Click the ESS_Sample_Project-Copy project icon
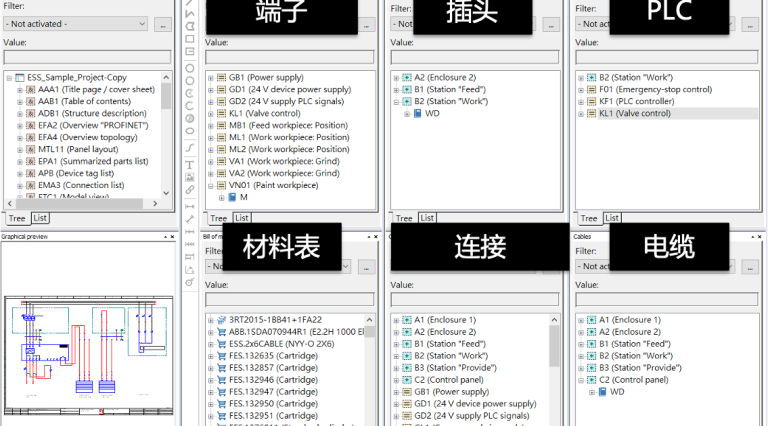The height and width of the screenshot is (426, 768). click(20, 77)
